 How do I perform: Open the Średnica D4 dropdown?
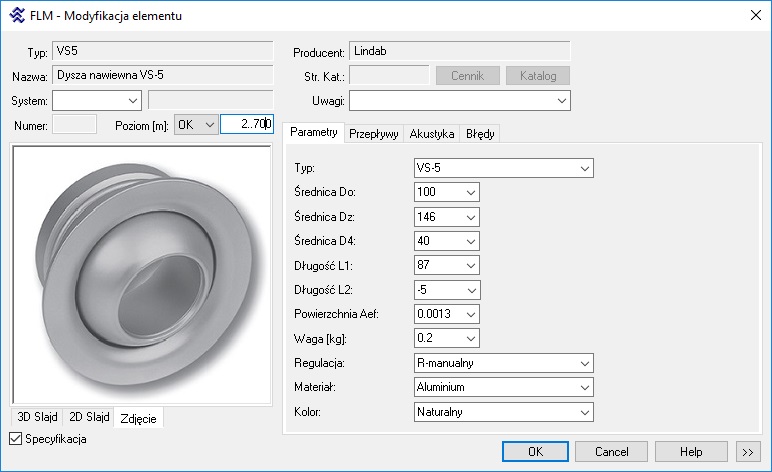pyautogui.click(x=447, y=241)
